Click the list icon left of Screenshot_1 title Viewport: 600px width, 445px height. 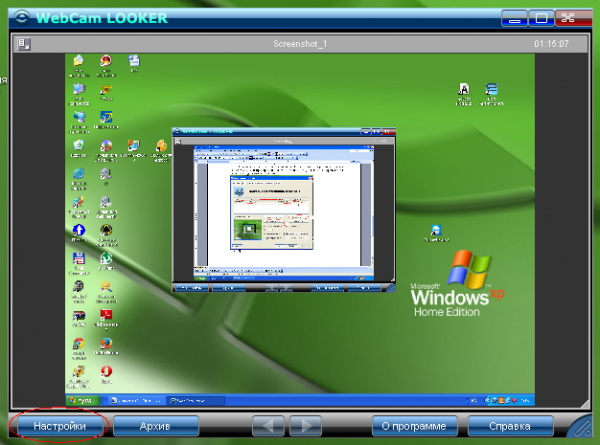[24, 44]
